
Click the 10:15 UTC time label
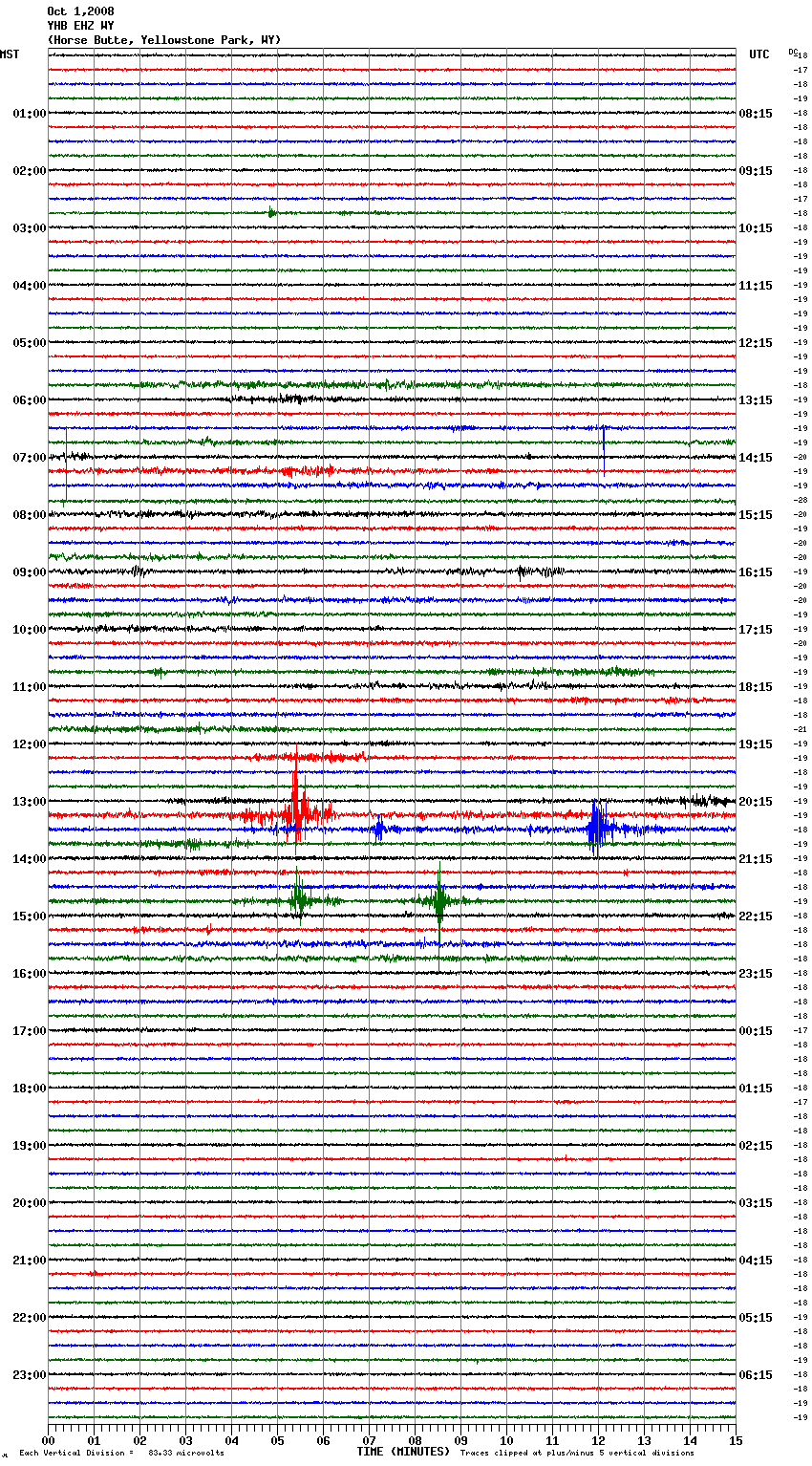click(x=756, y=228)
